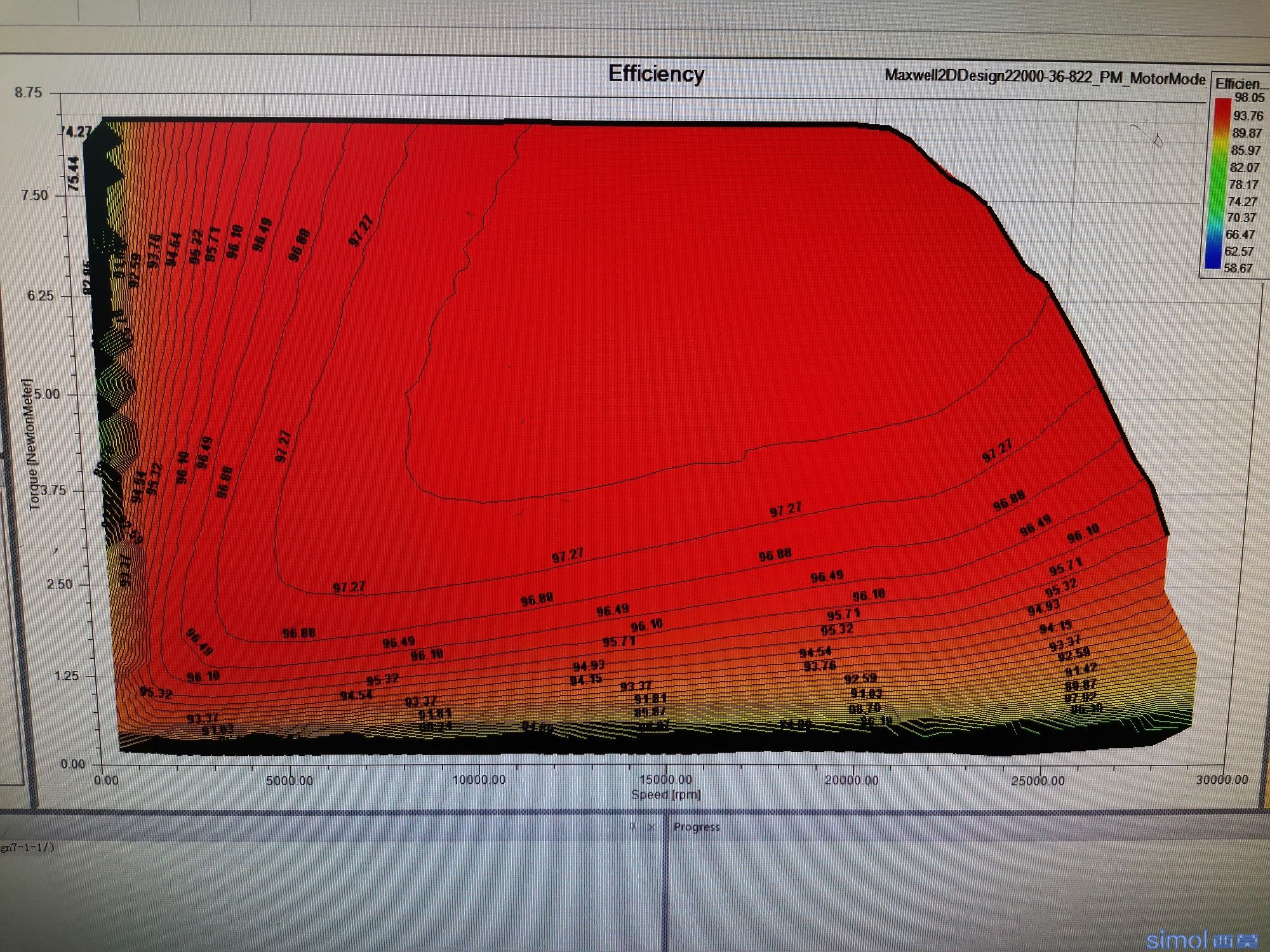
Task: Click the 10000.00 speed axis tick
Action: click(x=478, y=779)
